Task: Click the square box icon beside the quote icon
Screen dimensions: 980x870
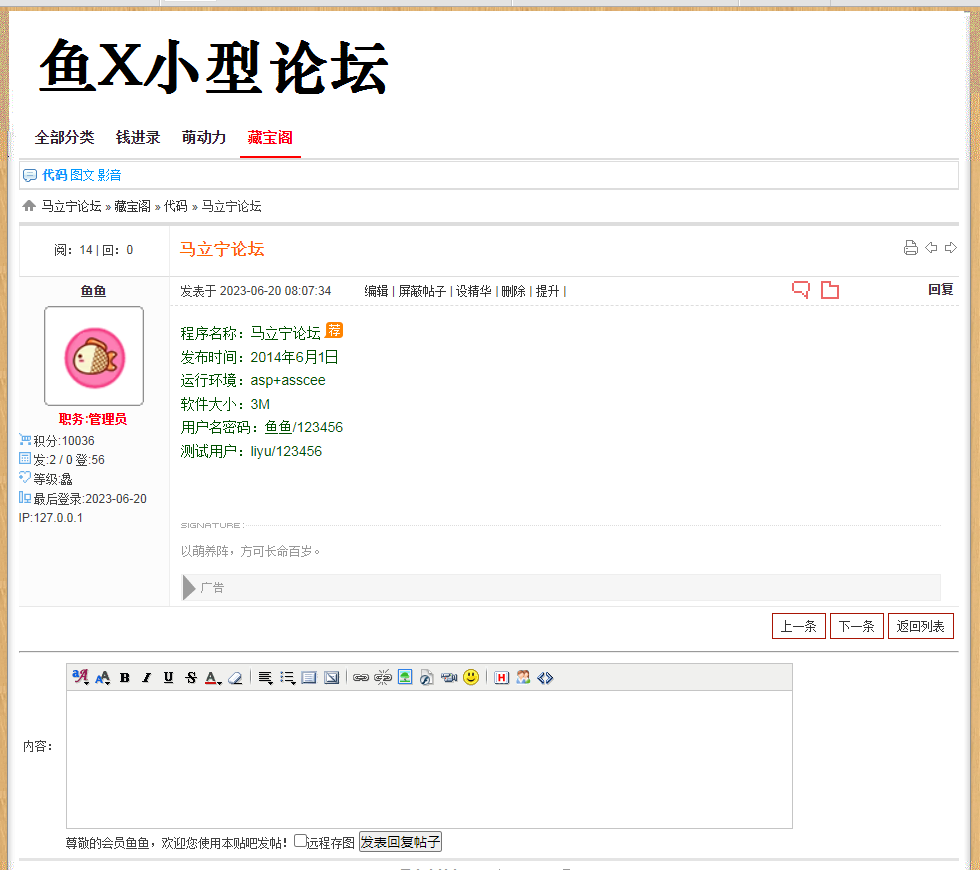Action: pyautogui.click(x=332, y=678)
